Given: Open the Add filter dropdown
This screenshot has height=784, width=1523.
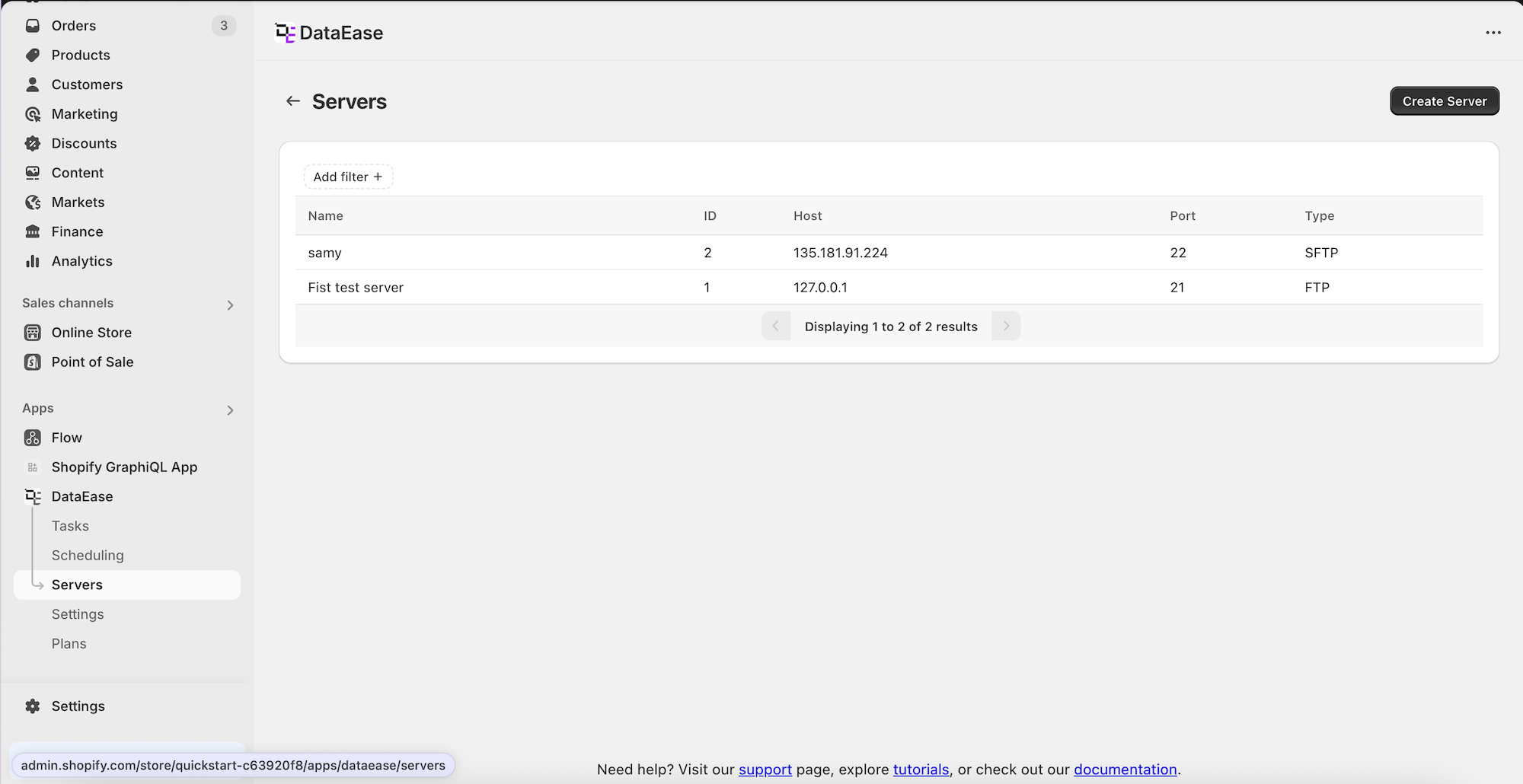Looking at the screenshot, I should click(x=348, y=177).
